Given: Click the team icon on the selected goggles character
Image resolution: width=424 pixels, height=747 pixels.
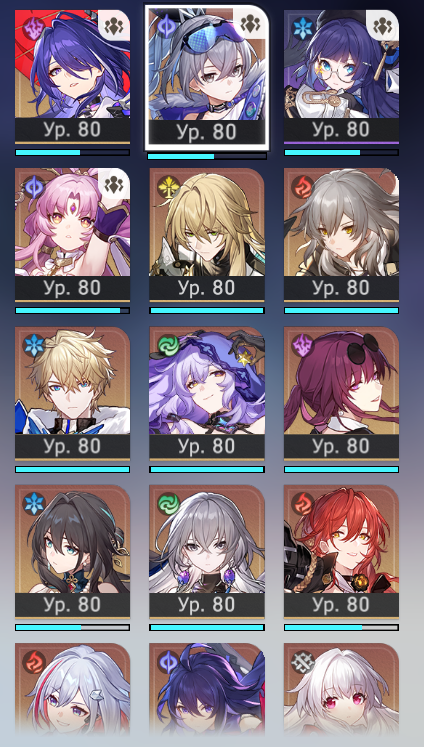Looking at the screenshot, I should coord(250,24).
